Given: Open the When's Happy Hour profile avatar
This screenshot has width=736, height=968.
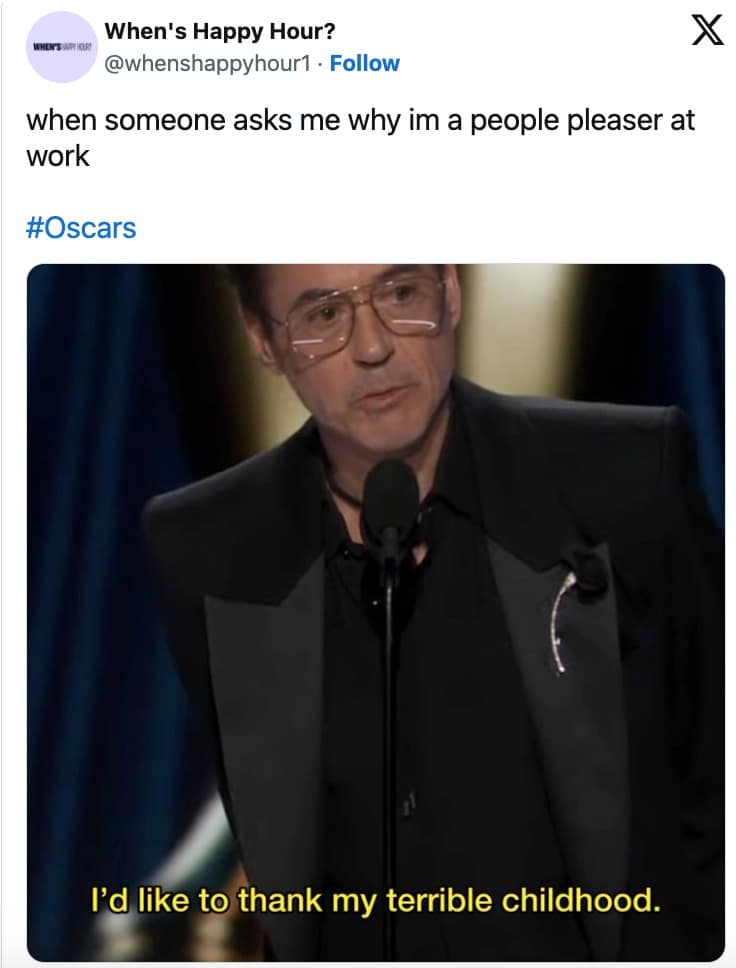Looking at the screenshot, I should 58,47.
